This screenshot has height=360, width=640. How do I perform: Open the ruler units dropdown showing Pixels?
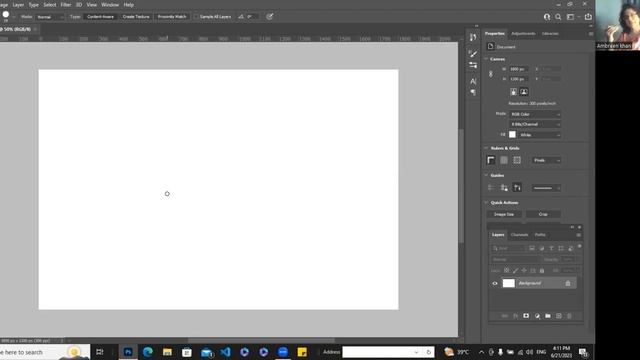pos(547,160)
